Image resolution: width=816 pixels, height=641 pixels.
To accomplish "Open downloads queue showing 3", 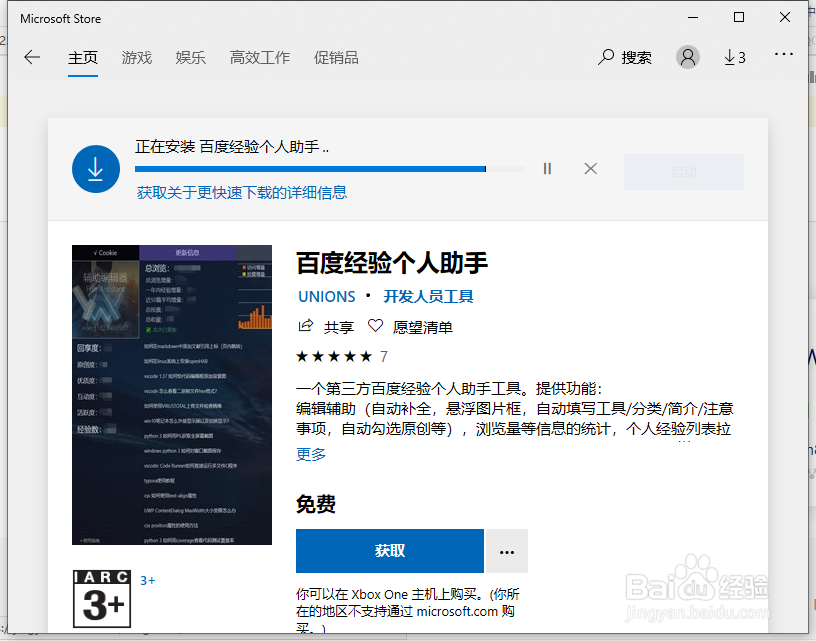I will 735,57.
